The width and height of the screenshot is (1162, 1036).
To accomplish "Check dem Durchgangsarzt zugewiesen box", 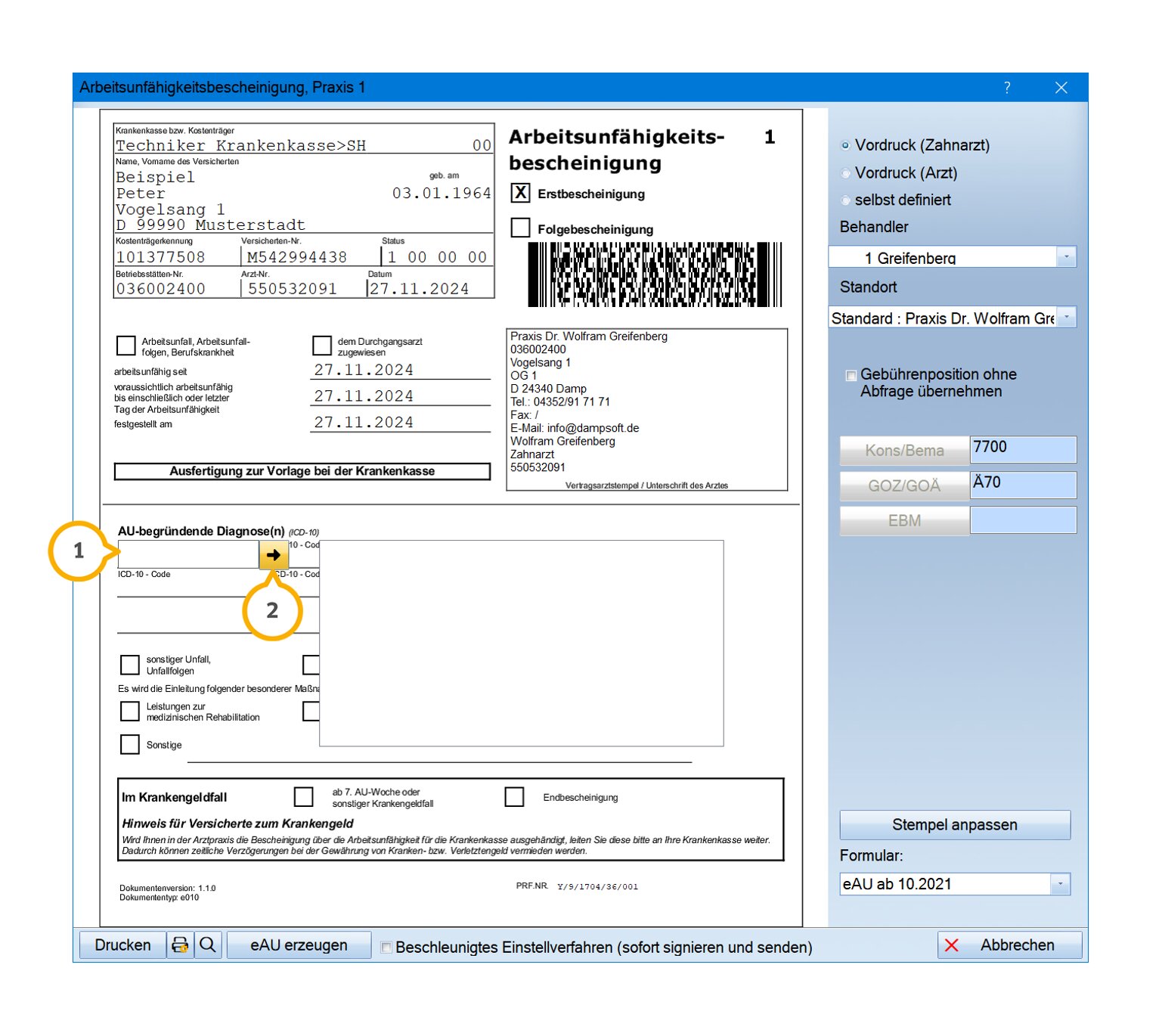I will click(x=322, y=346).
